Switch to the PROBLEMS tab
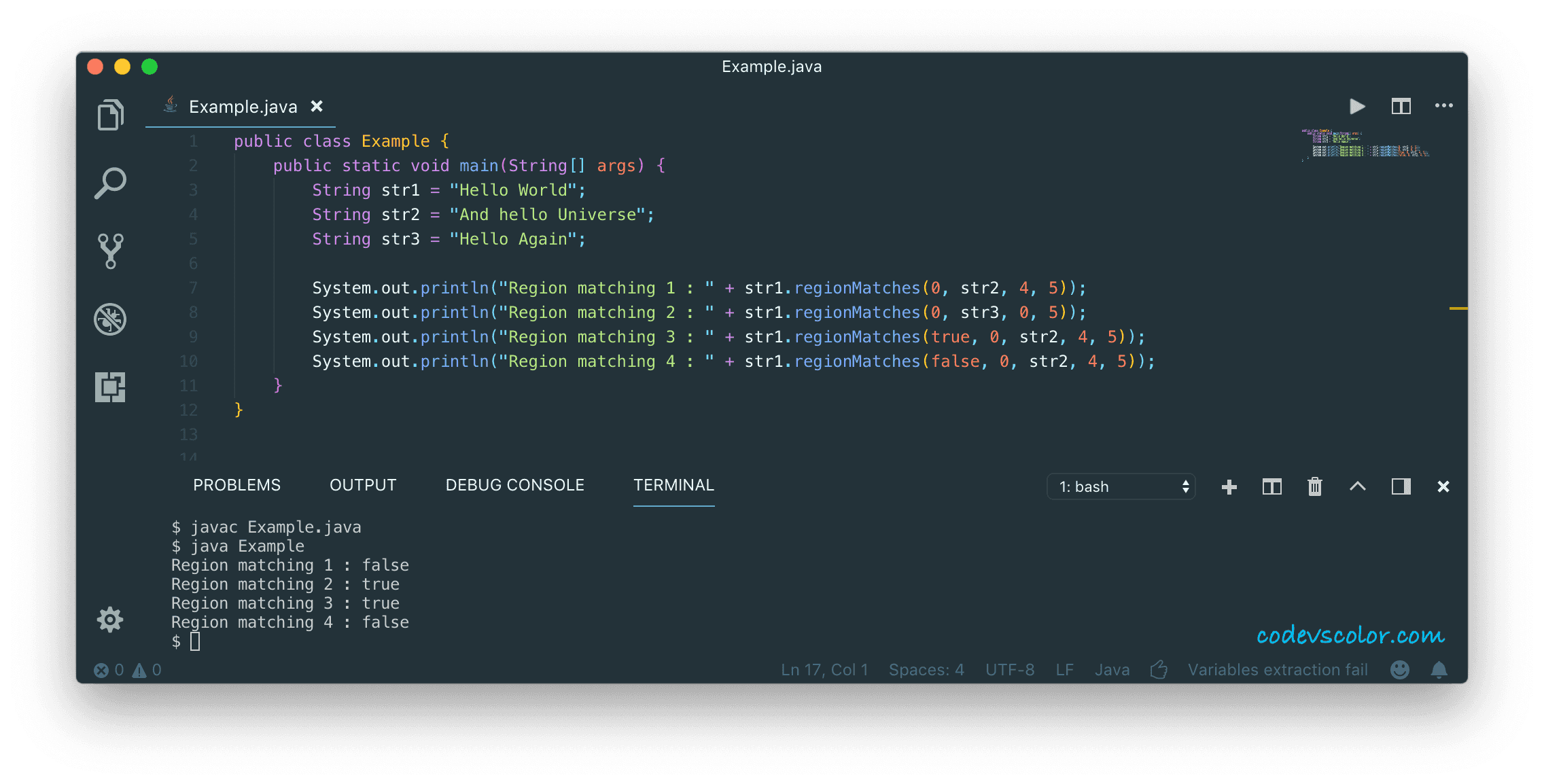1544x784 pixels. (x=236, y=485)
